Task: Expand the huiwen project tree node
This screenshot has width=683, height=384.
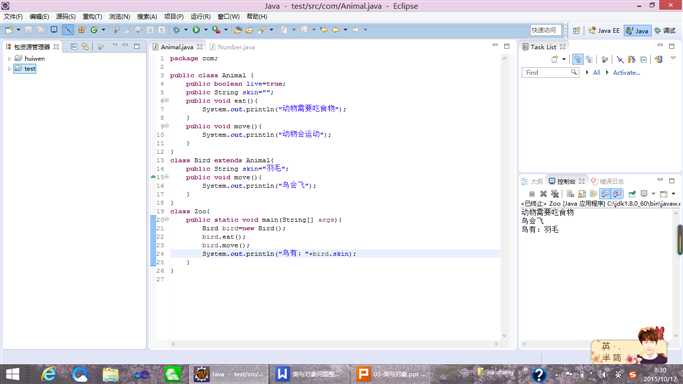Action: (x=9, y=58)
